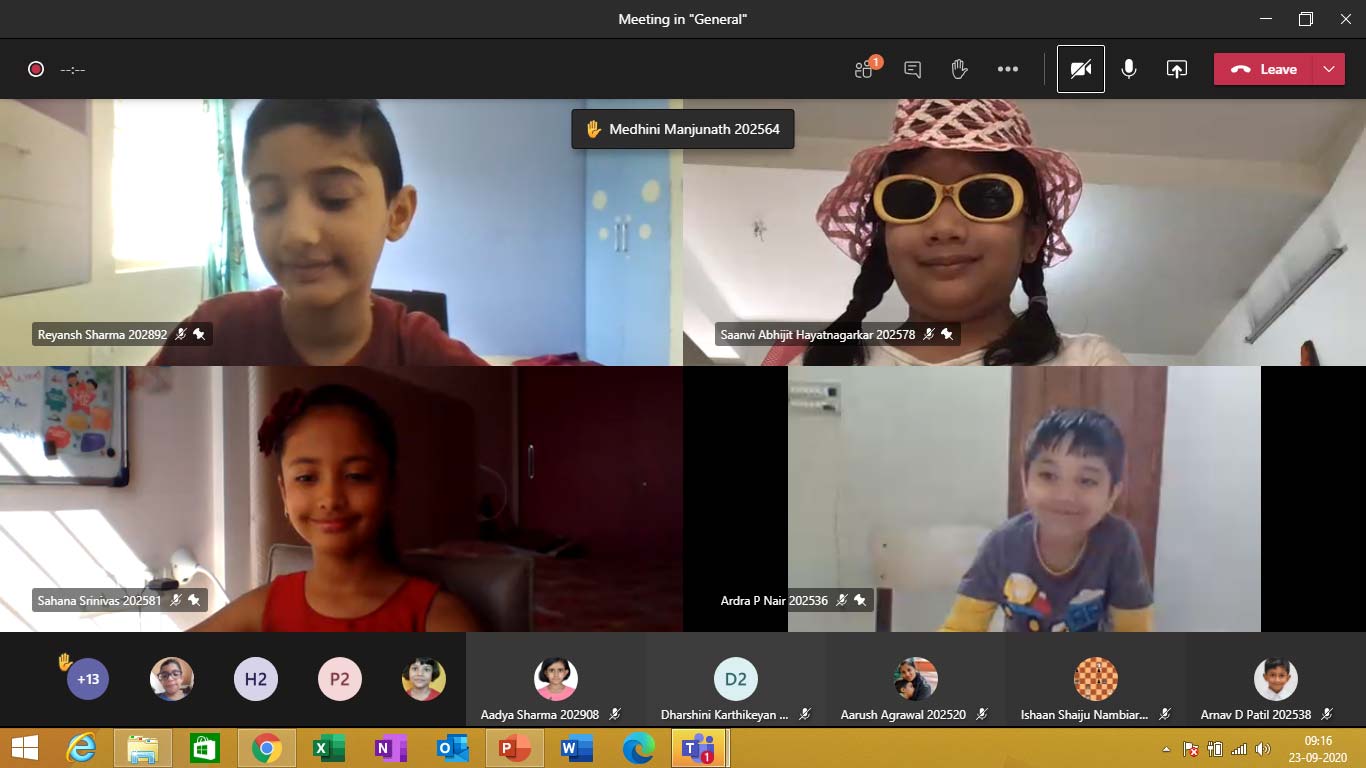The height and width of the screenshot is (768, 1366).
Task: Open PowerPoint from the taskbar
Action: point(515,748)
